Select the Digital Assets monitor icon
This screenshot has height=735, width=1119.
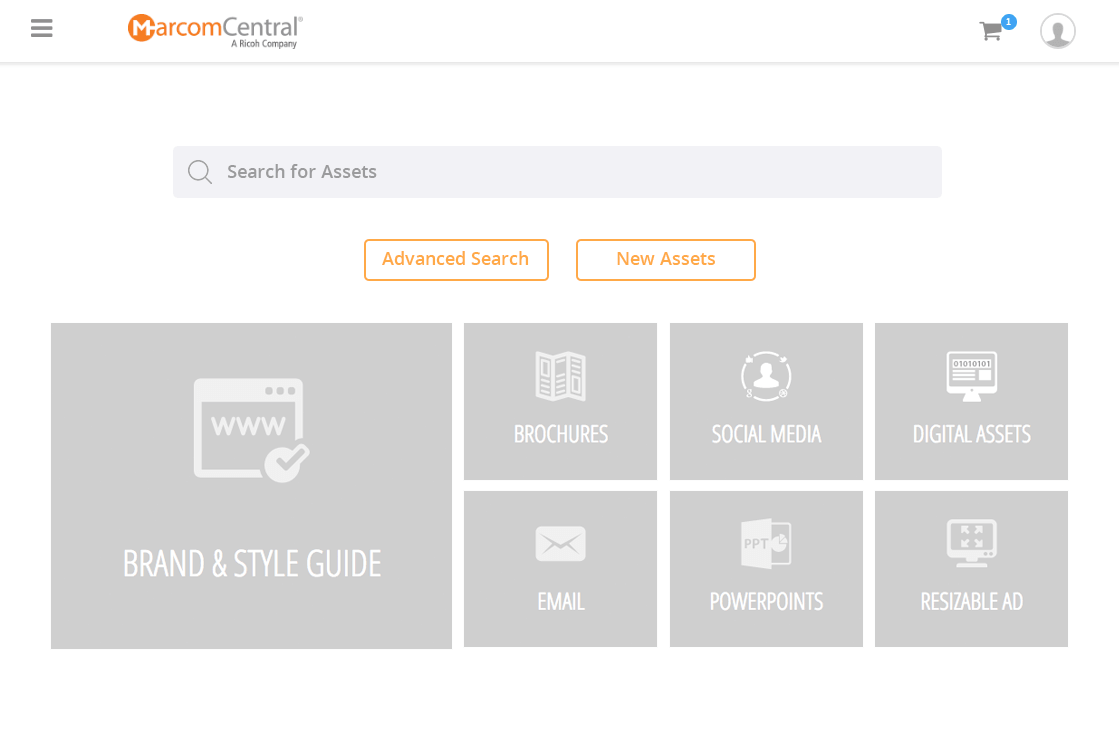point(971,376)
